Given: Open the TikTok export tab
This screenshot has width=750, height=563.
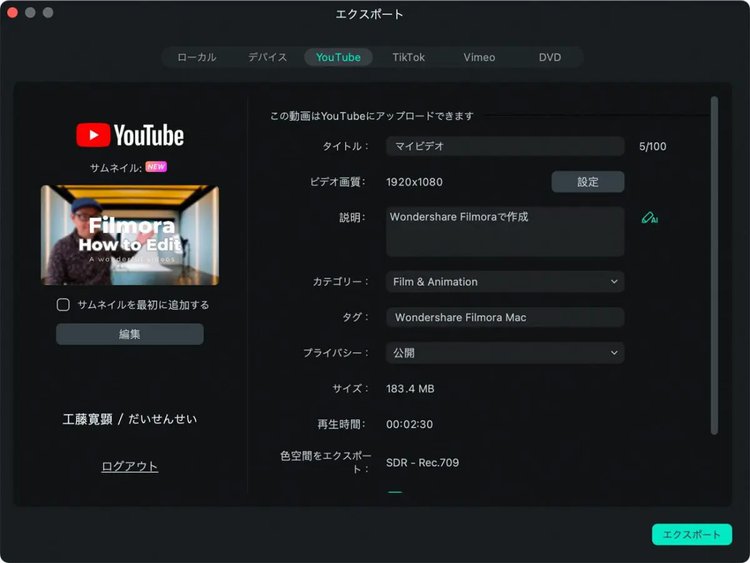Looking at the screenshot, I should coord(408,57).
